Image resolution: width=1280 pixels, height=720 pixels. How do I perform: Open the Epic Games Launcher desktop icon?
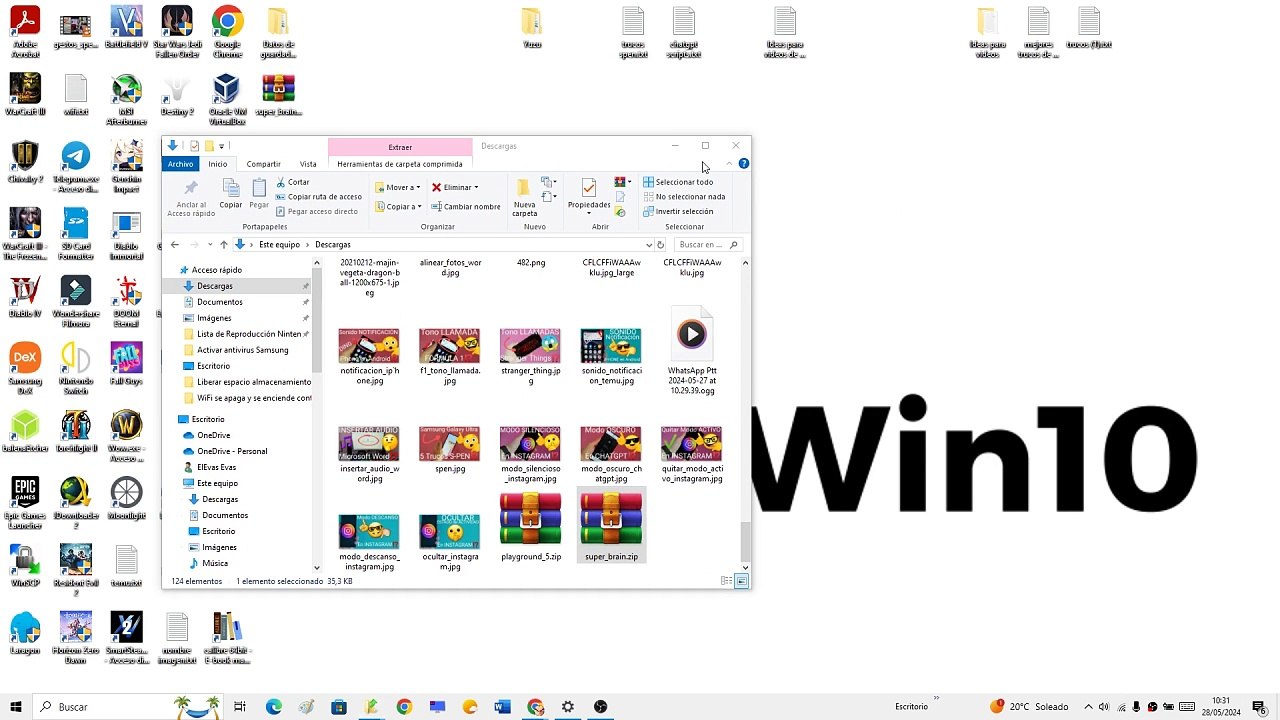25,503
